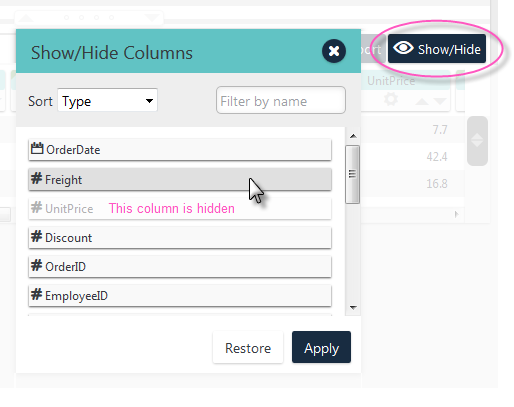Select the EmployeeID column entry
The width and height of the screenshot is (514, 407).
click(x=180, y=296)
